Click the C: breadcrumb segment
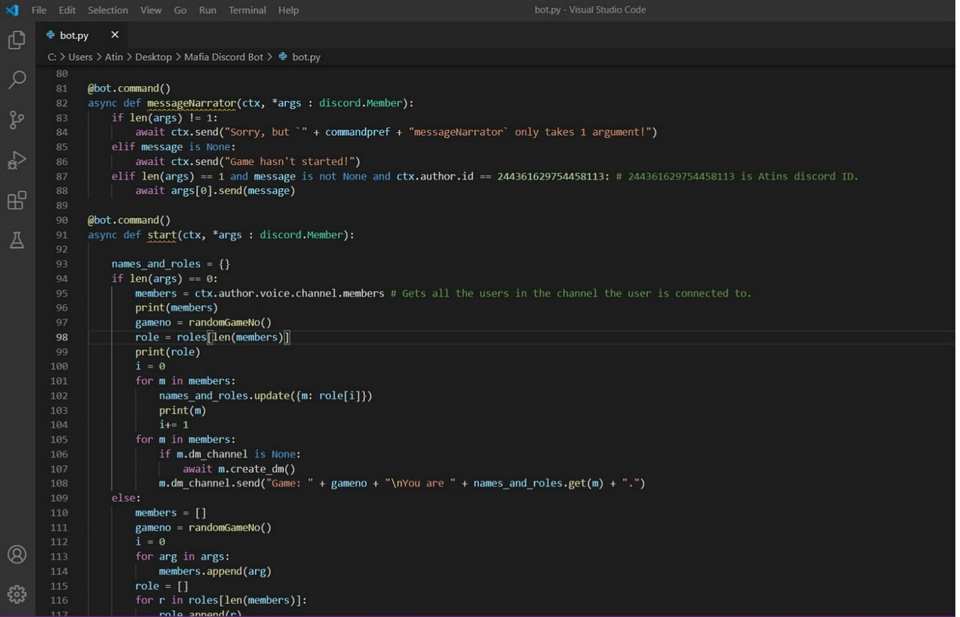Viewport: 960px width, 617px height. click(52, 57)
